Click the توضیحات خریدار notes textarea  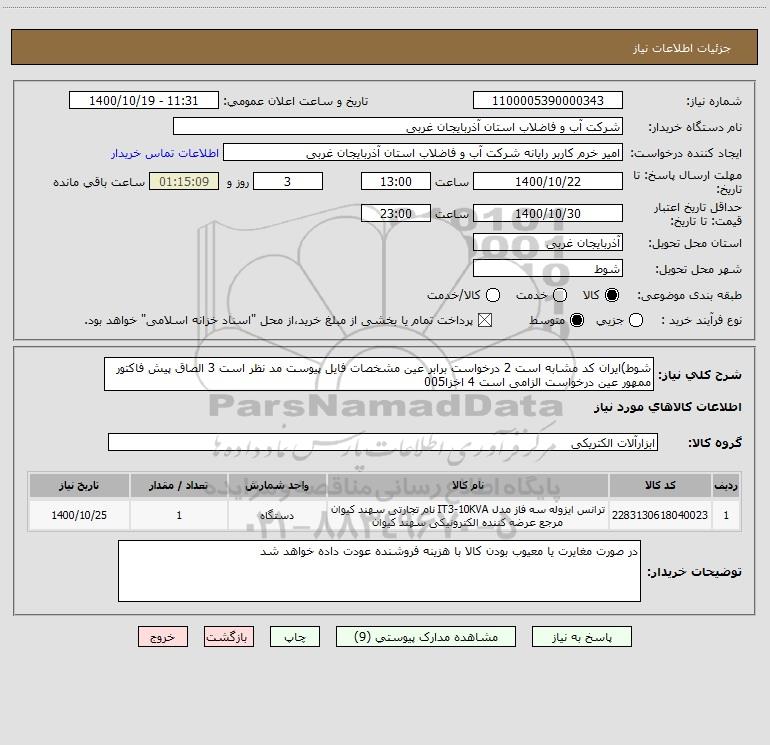(379, 571)
